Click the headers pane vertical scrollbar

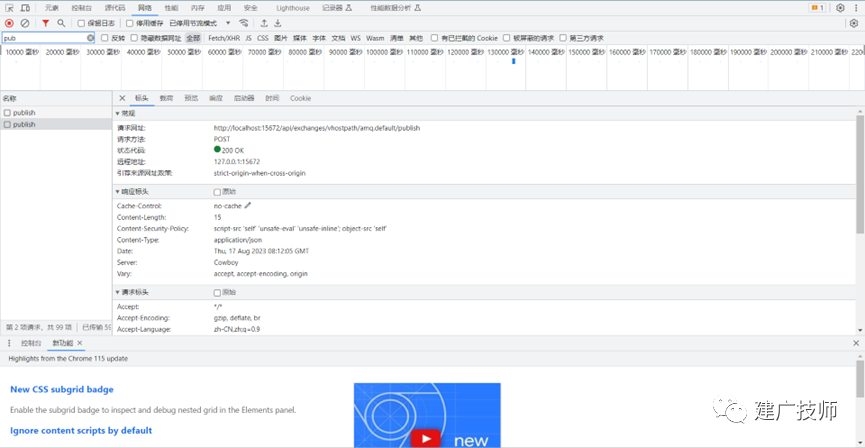coord(860,174)
